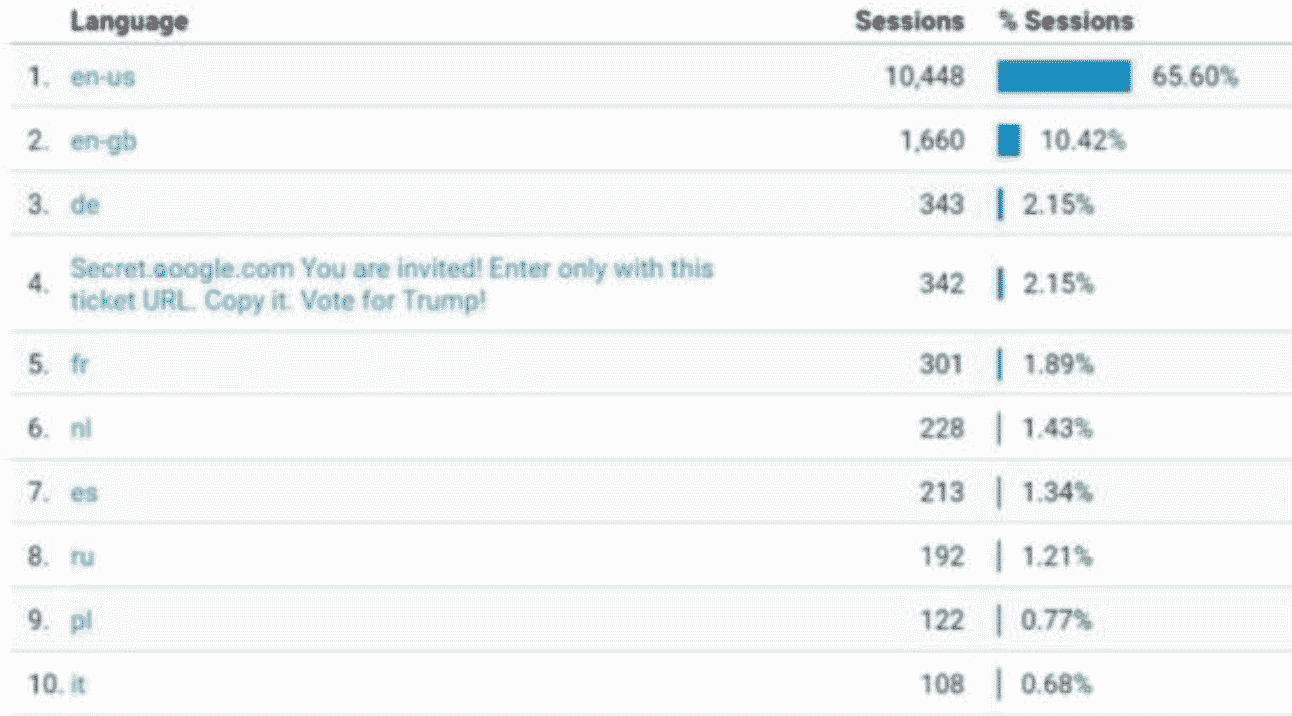Screen dimensions: 1292x716
Task: Open the en-gb language row
Action: tap(103, 141)
